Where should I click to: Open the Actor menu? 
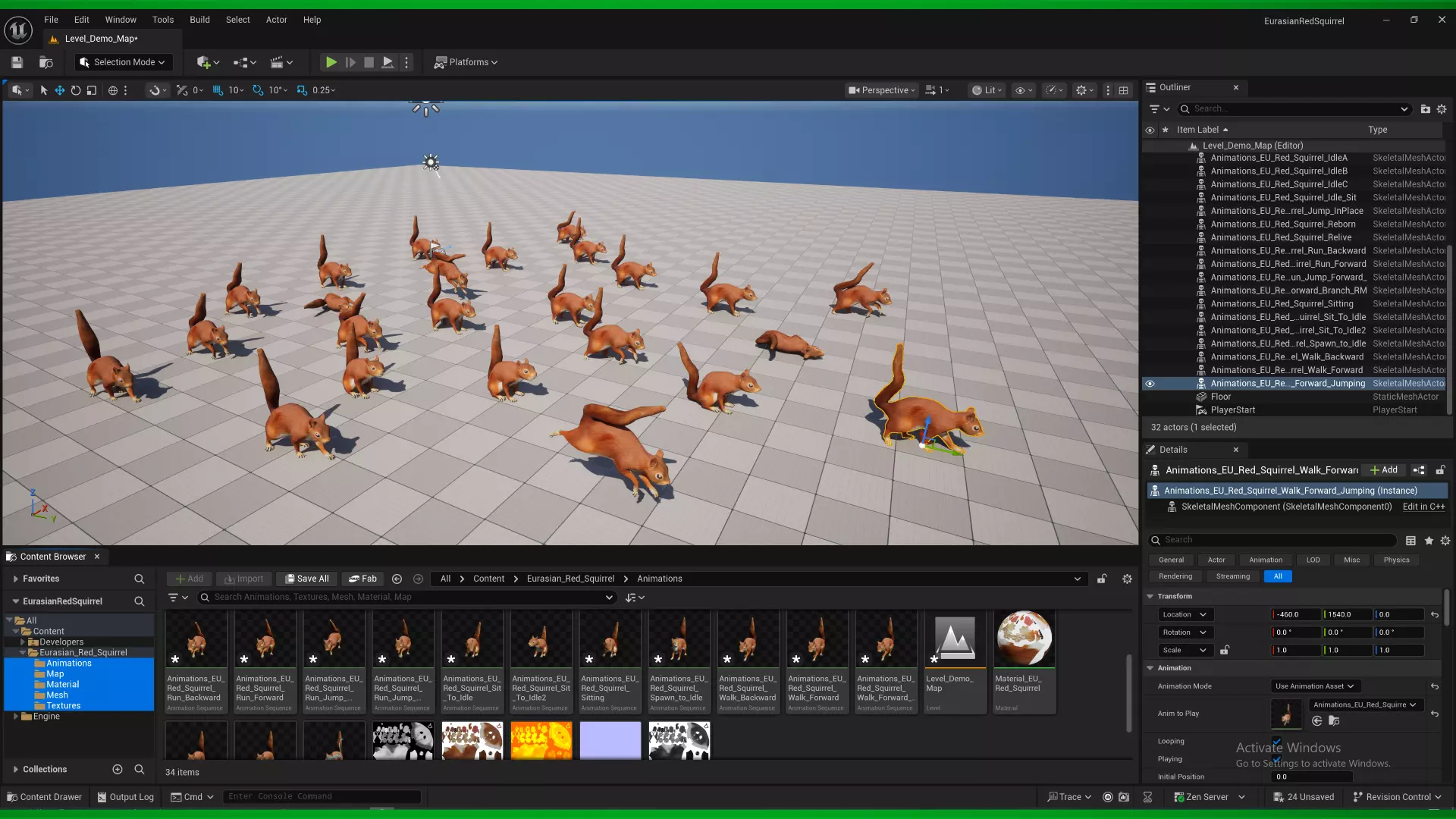(x=276, y=20)
